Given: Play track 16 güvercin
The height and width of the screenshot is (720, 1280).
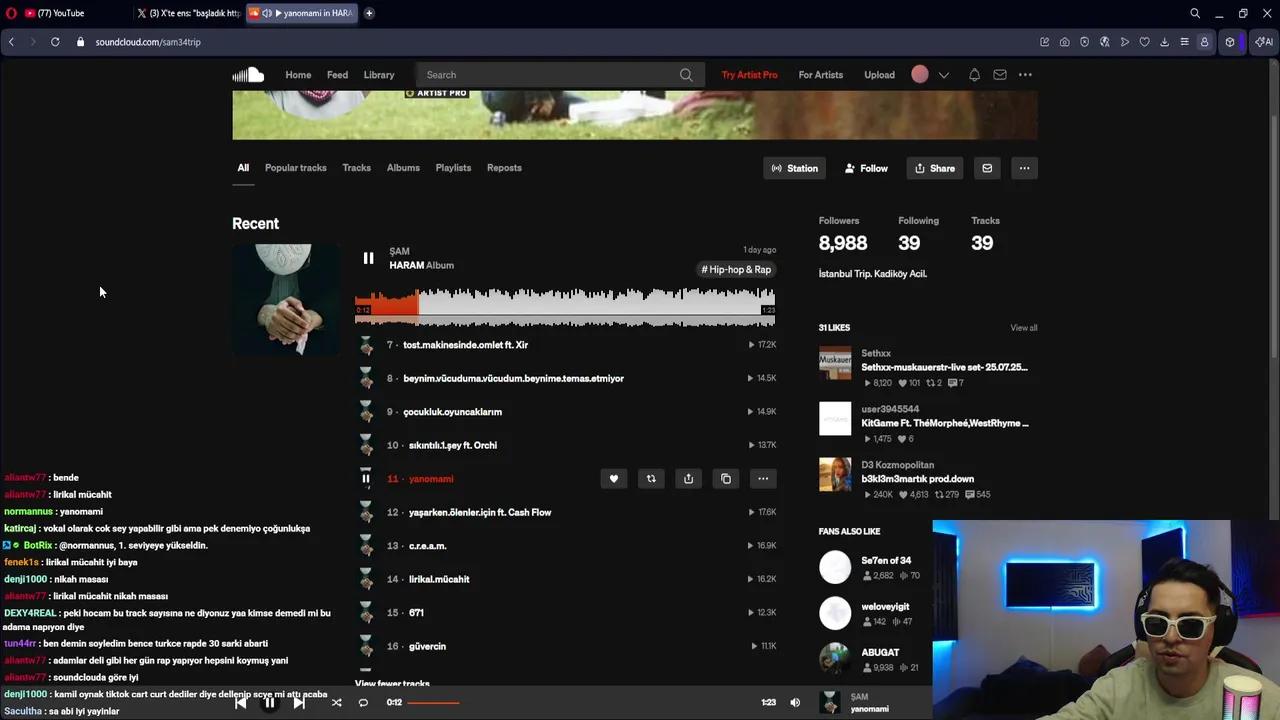Looking at the screenshot, I should [427, 646].
